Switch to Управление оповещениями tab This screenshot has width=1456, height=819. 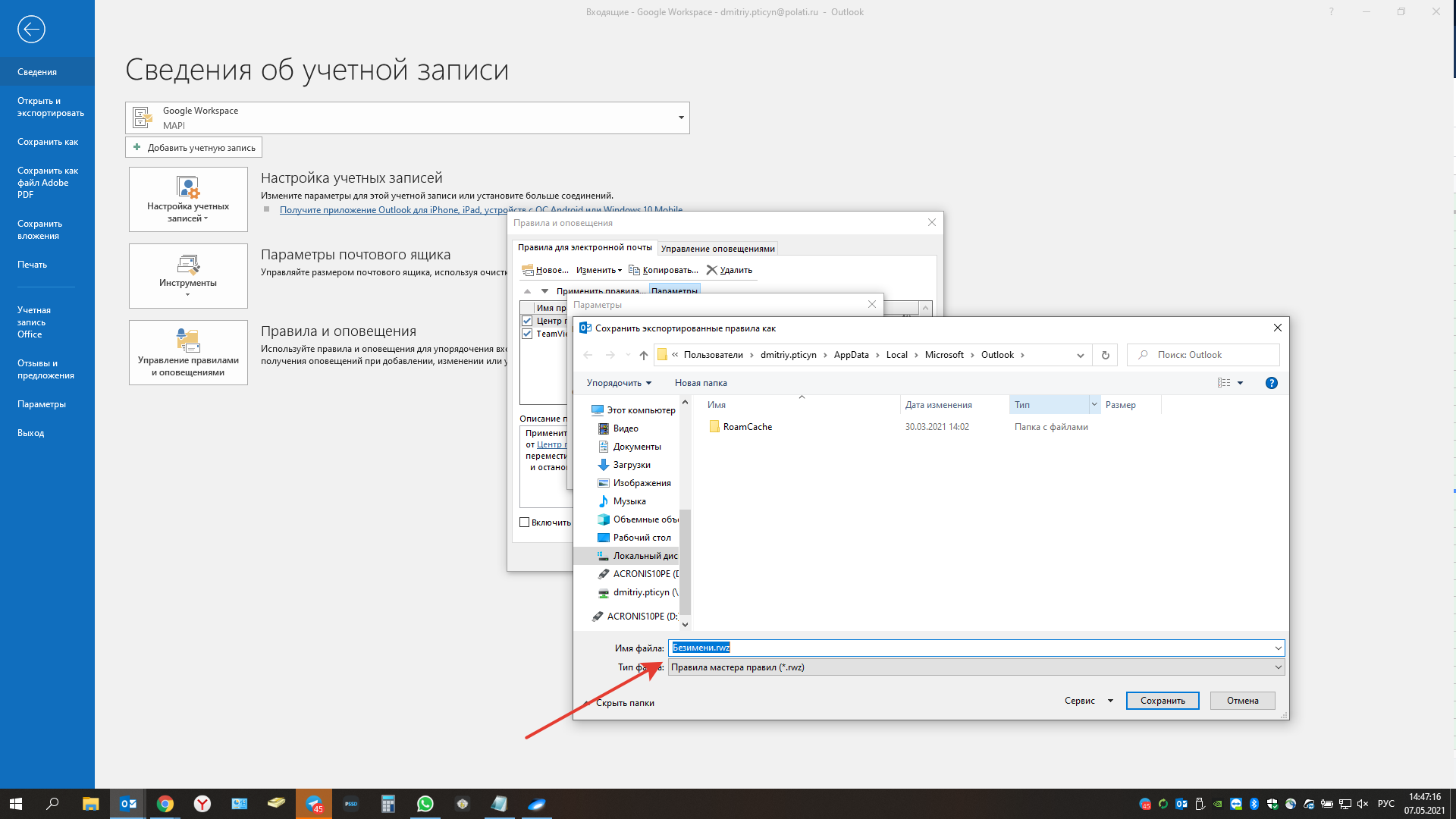[717, 249]
